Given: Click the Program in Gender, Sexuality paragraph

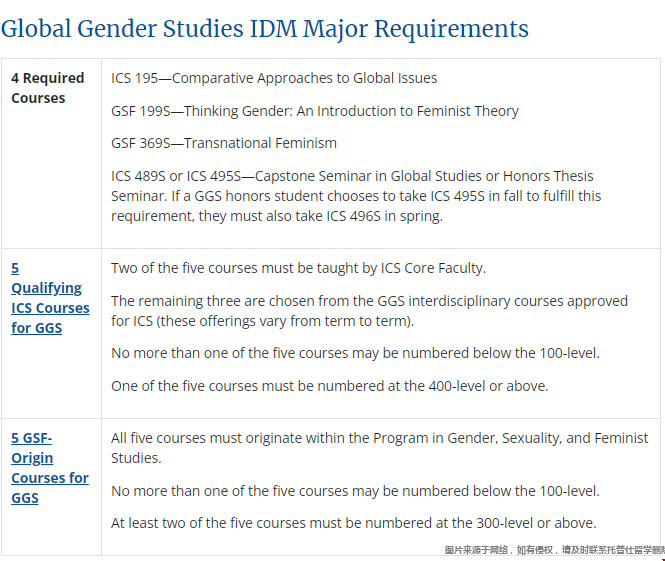Looking at the screenshot, I should point(379,448).
